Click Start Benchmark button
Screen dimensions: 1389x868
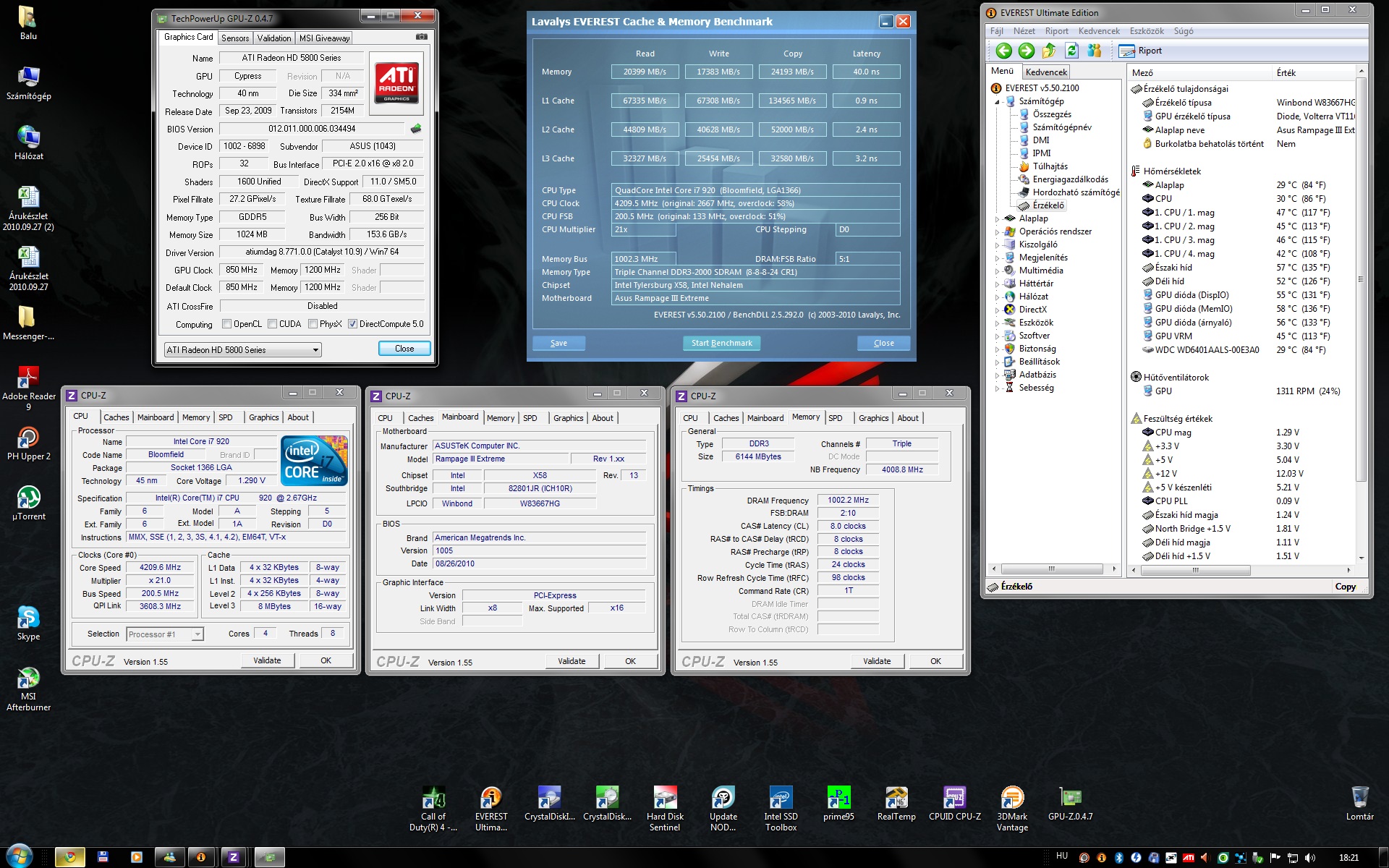[721, 343]
